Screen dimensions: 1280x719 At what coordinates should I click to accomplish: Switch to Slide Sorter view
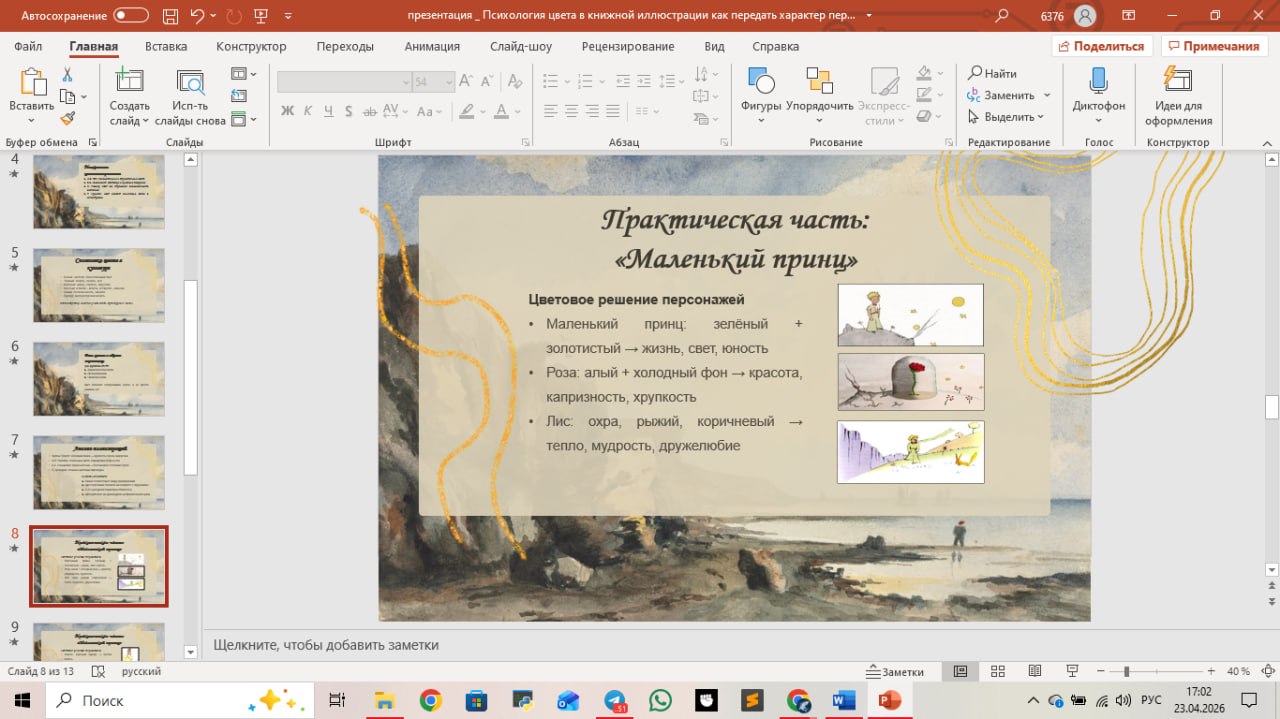tap(997, 671)
